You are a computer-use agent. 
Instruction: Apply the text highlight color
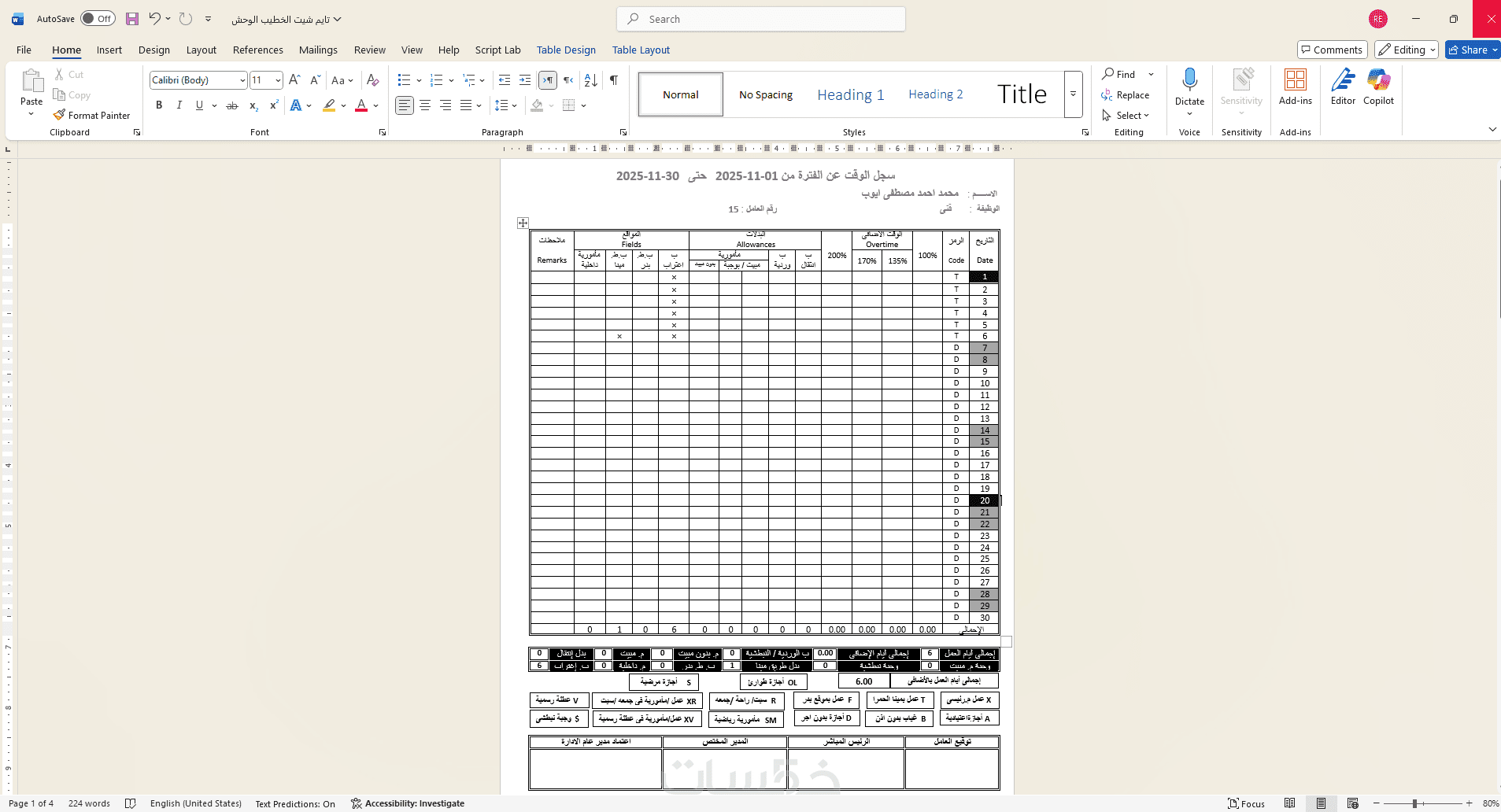click(x=329, y=105)
